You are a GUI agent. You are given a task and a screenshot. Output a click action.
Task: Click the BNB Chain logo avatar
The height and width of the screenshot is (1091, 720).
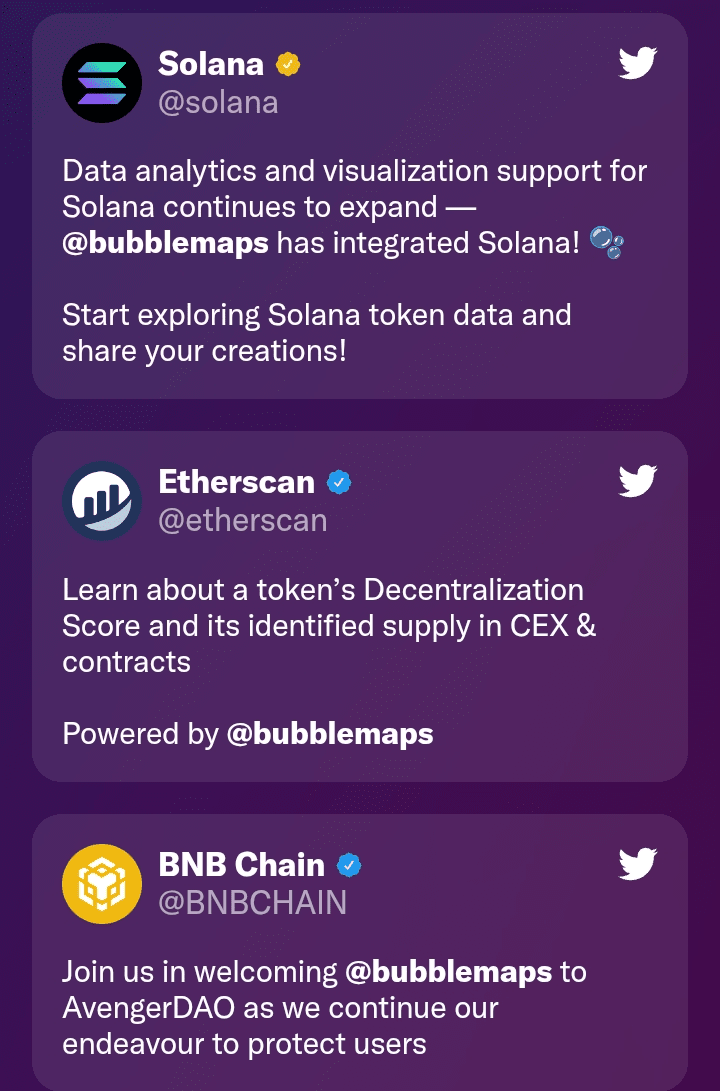coord(102,884)
